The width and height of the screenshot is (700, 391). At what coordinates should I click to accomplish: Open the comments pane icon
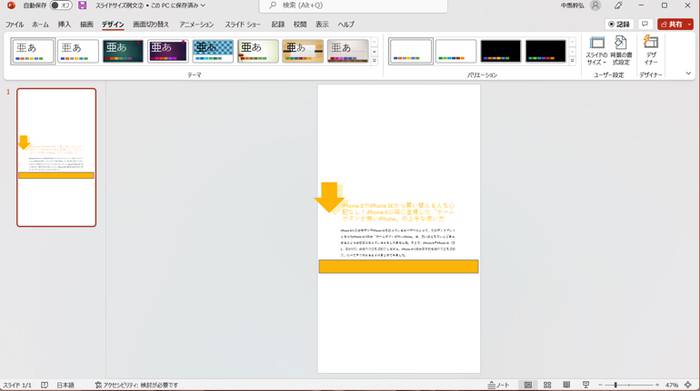[x=645, y=24]
